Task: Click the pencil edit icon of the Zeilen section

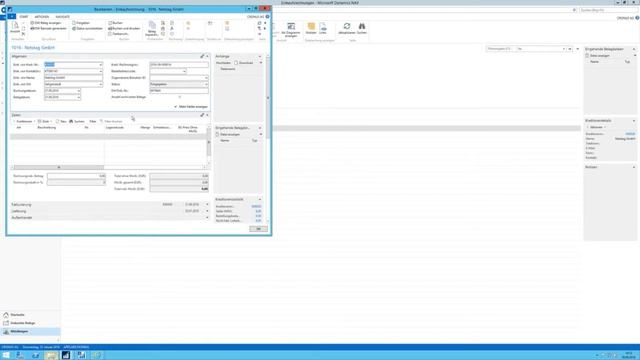Action: (202, 115)
